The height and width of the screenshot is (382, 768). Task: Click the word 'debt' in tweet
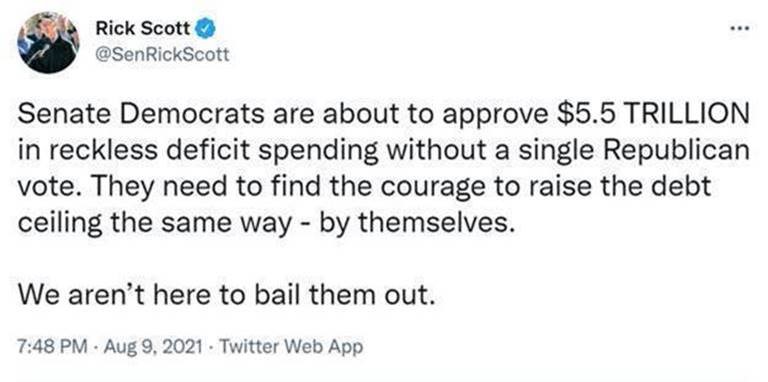pos(680,186)
